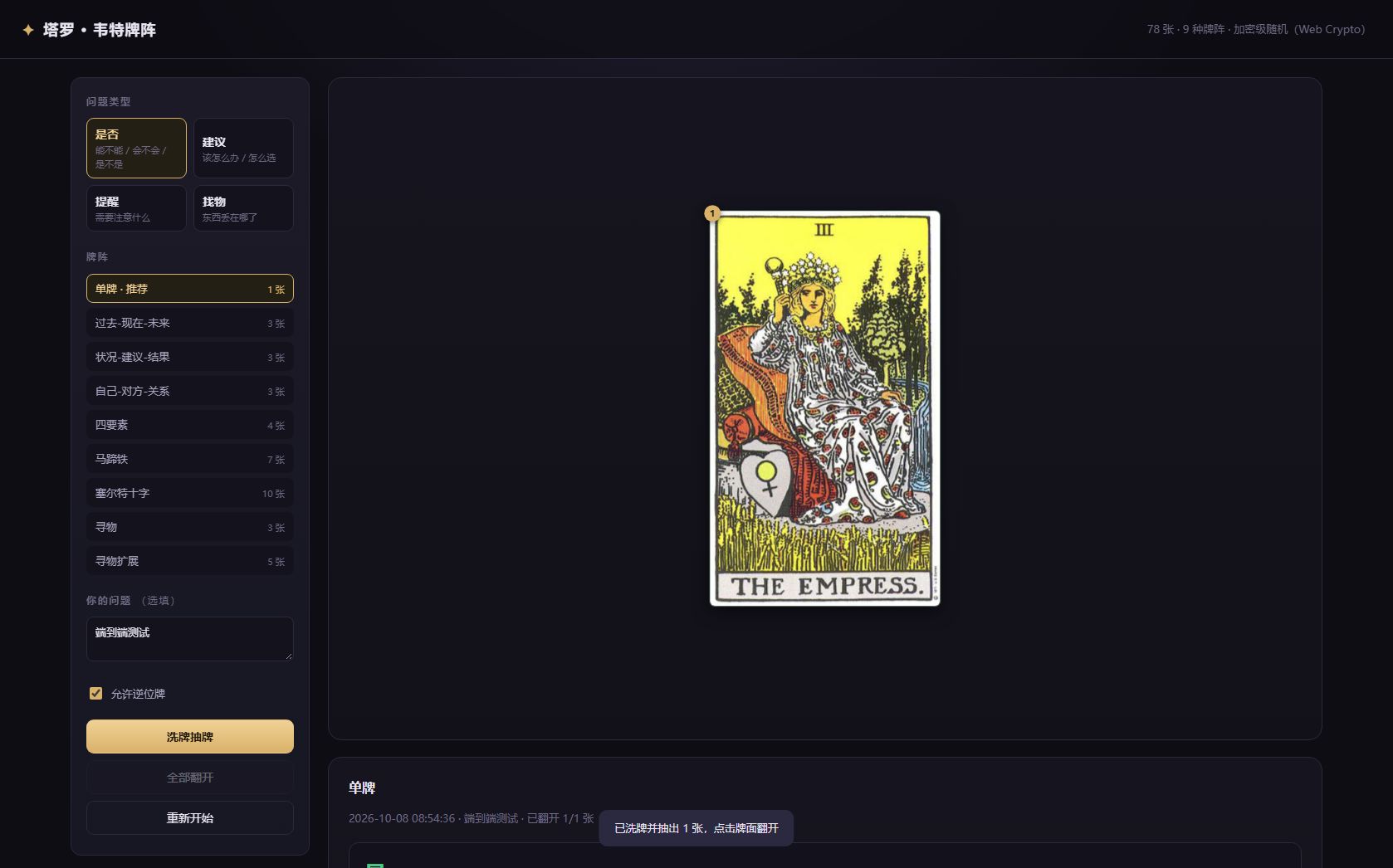Image resolution: width=1393 pixels, height=868 pixels.
Task: Choose the 寻物扩展 spread
Action: tap(190, 561)
